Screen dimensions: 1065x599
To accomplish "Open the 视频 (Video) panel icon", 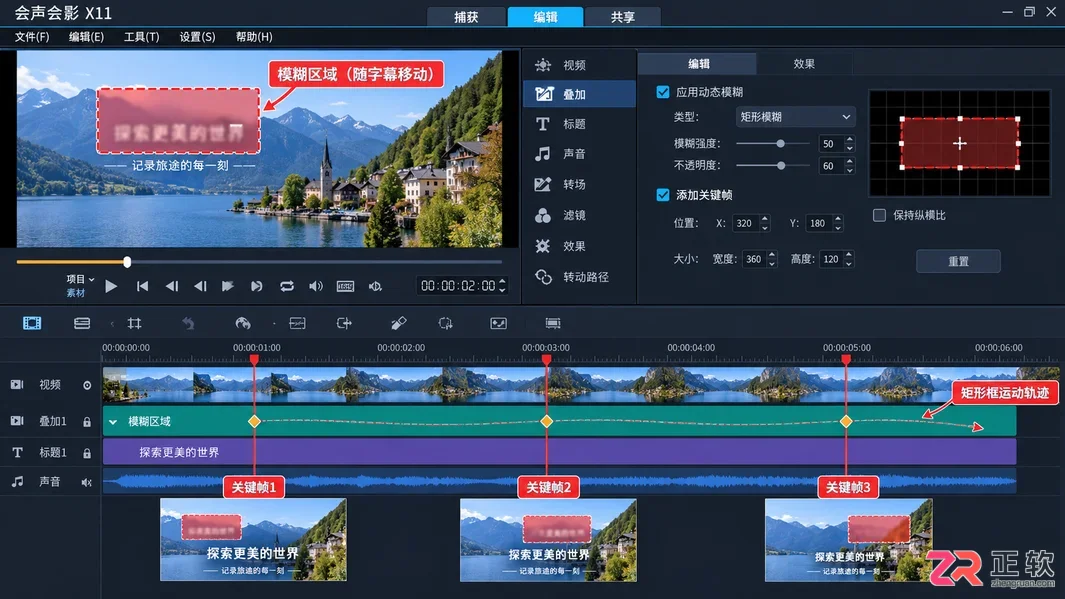I will pos(543,65).
